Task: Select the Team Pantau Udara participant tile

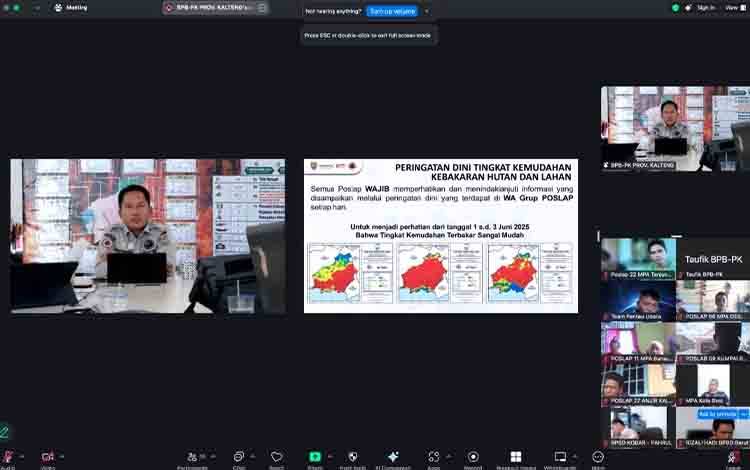Action: 639,301
